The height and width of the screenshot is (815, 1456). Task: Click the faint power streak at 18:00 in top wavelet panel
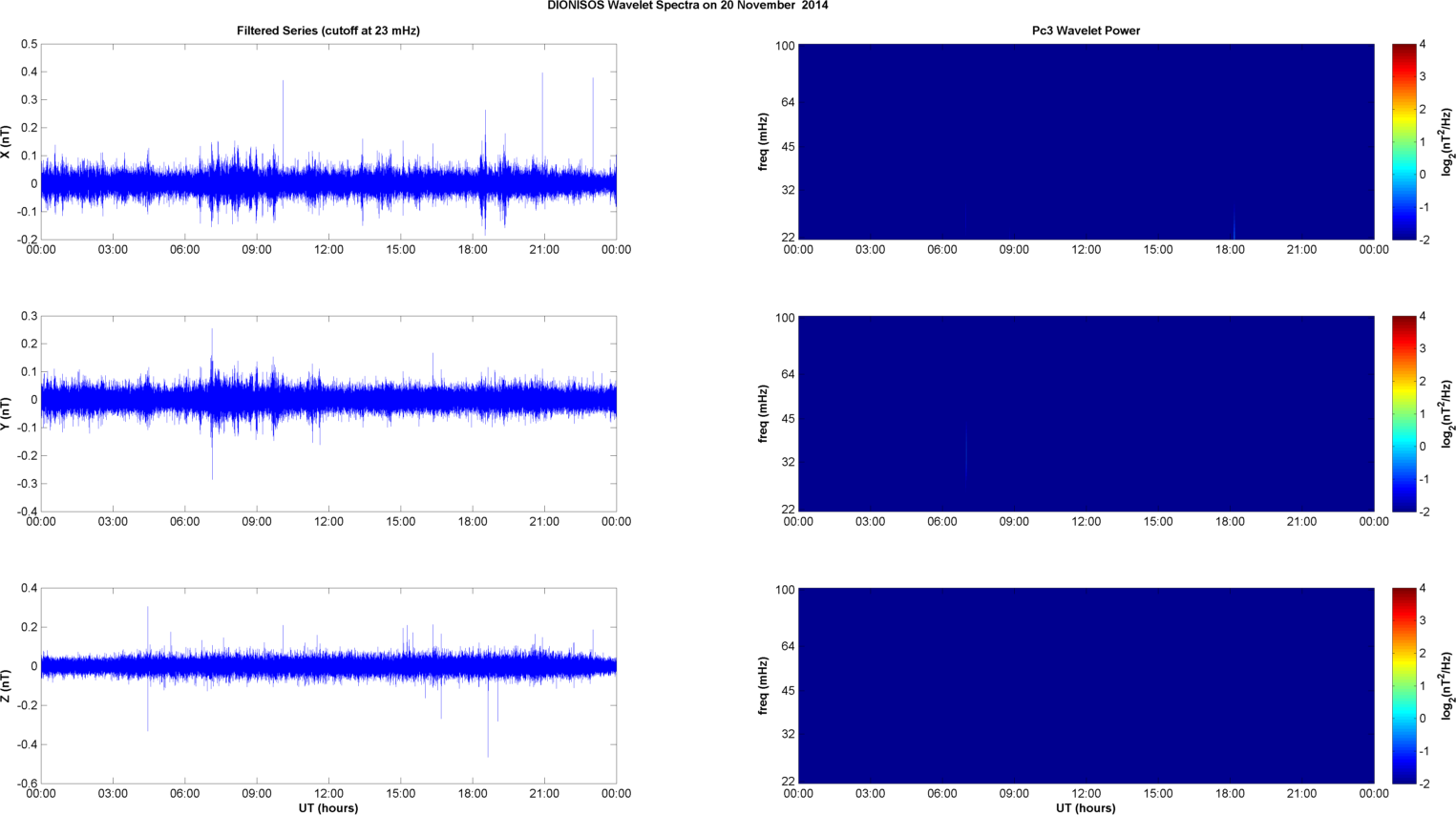[x=1234, y=225]
